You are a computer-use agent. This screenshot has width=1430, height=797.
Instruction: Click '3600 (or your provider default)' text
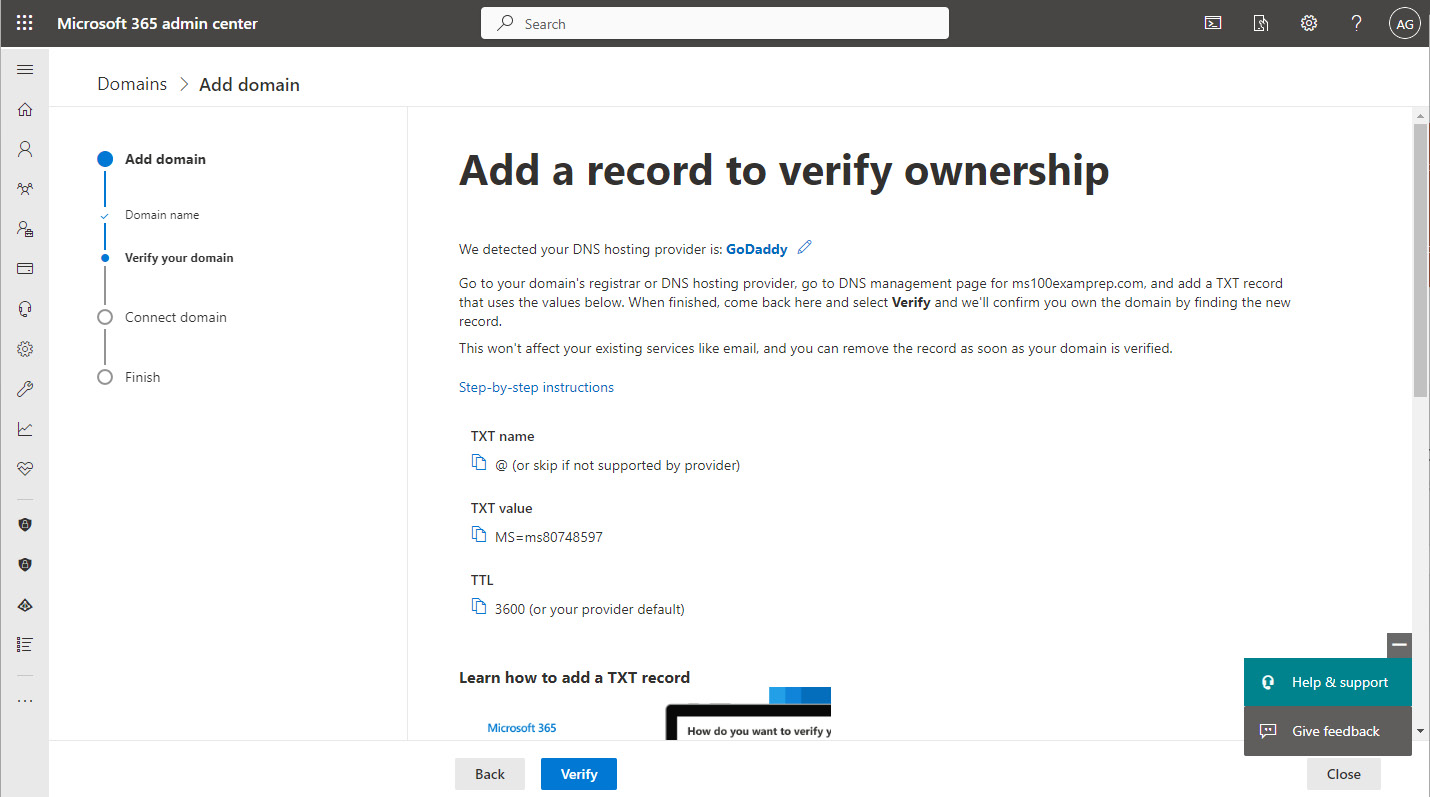point(590,609)
